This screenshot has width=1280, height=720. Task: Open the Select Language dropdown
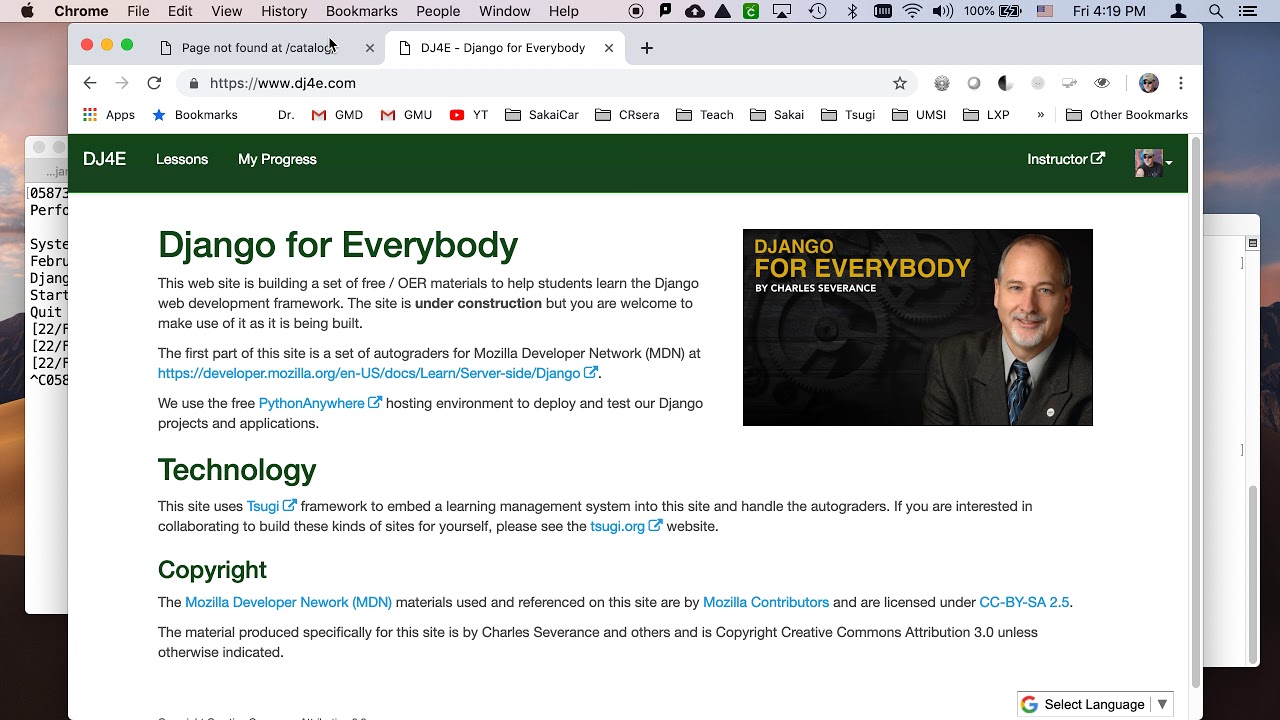(1095, 704)
